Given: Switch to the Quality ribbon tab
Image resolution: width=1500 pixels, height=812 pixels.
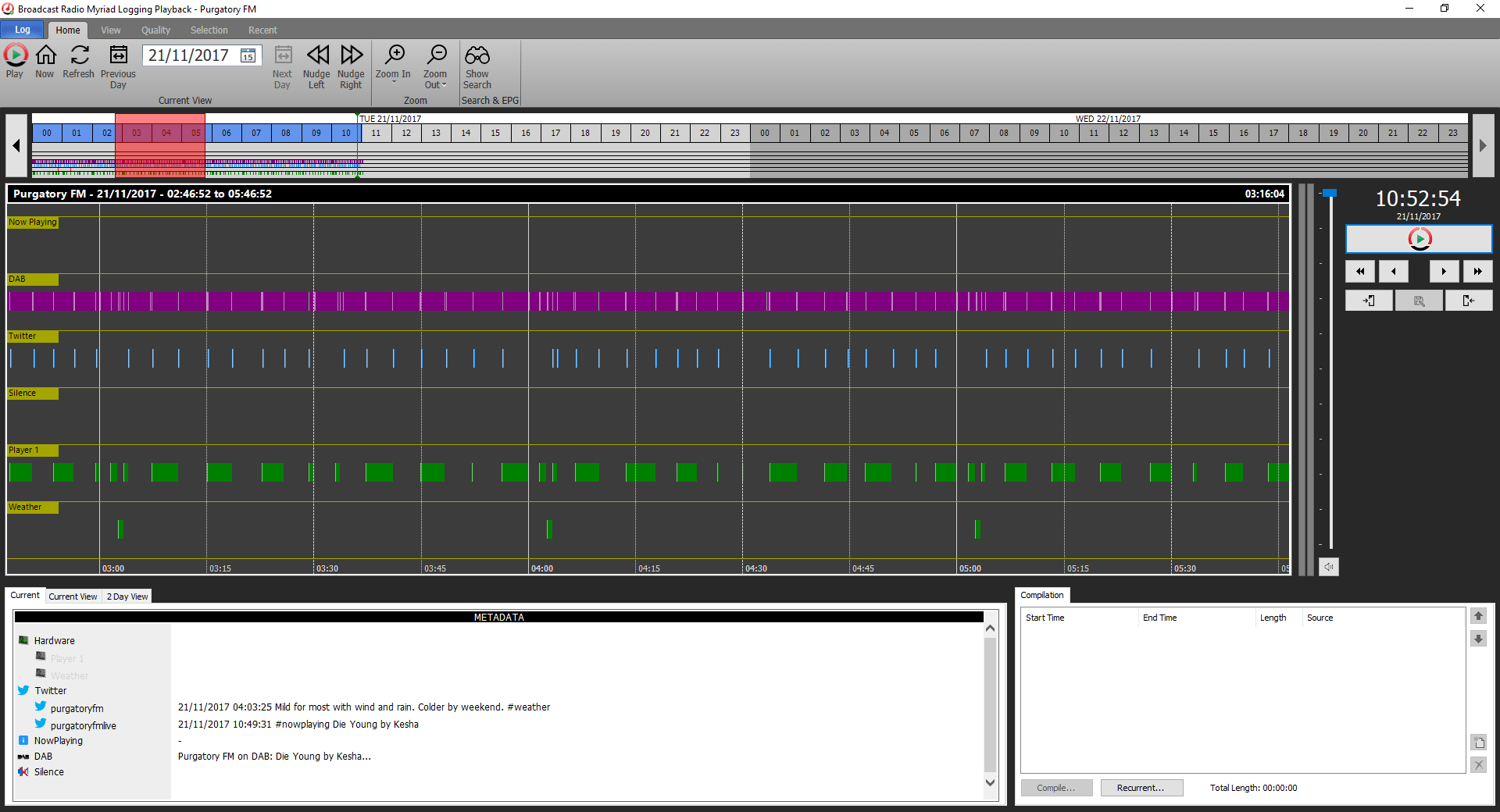Looking at the screenshot, I should pos(155,30).
